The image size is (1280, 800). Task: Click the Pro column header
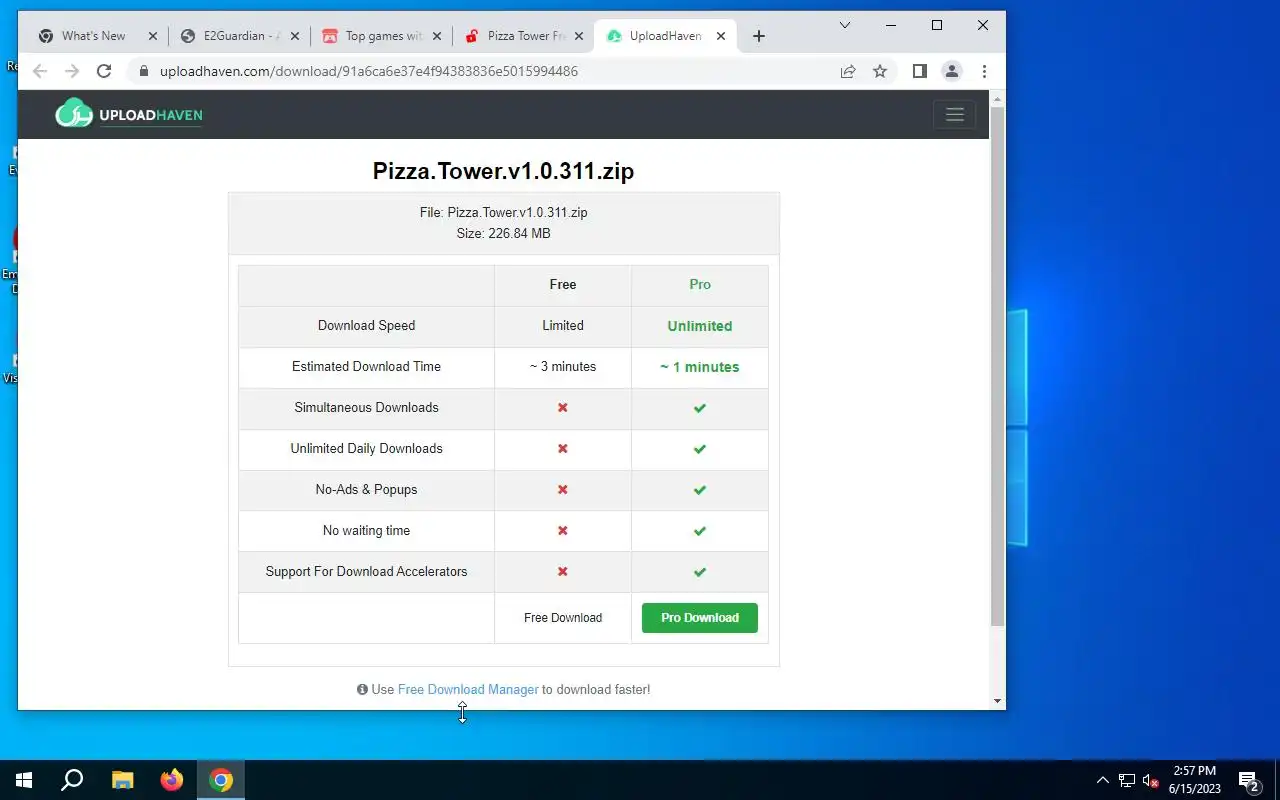point(700,285)
